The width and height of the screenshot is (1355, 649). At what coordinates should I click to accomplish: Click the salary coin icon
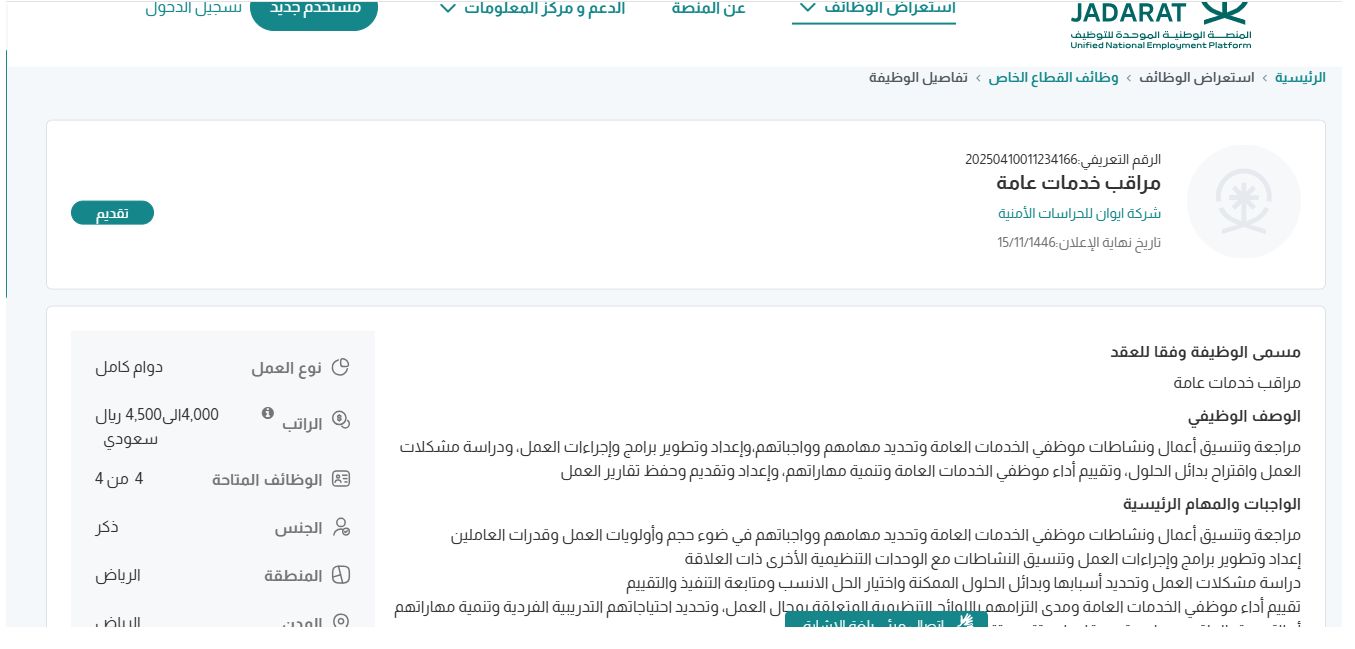341,421
